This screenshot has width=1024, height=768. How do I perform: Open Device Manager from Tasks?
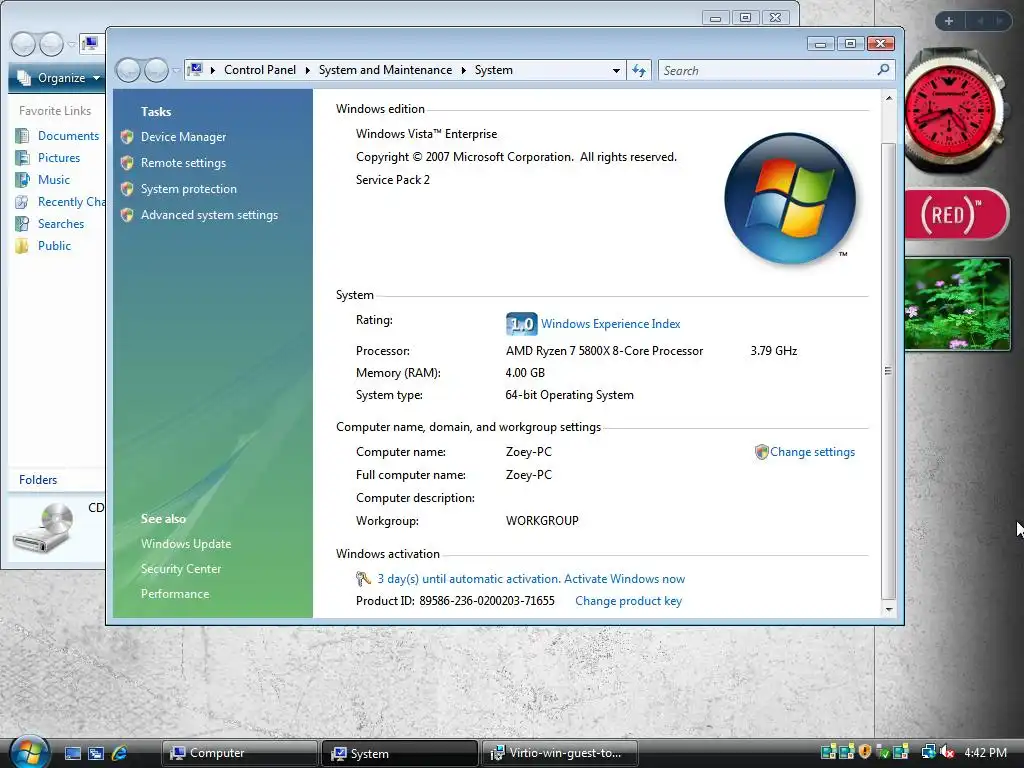pyautogui.click(x=184, y=136)
